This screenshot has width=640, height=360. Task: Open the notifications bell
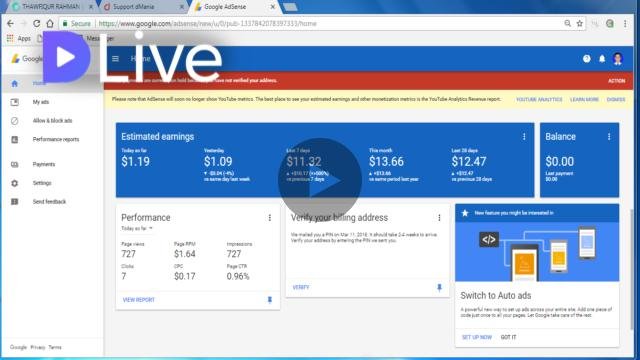[602, 59]
